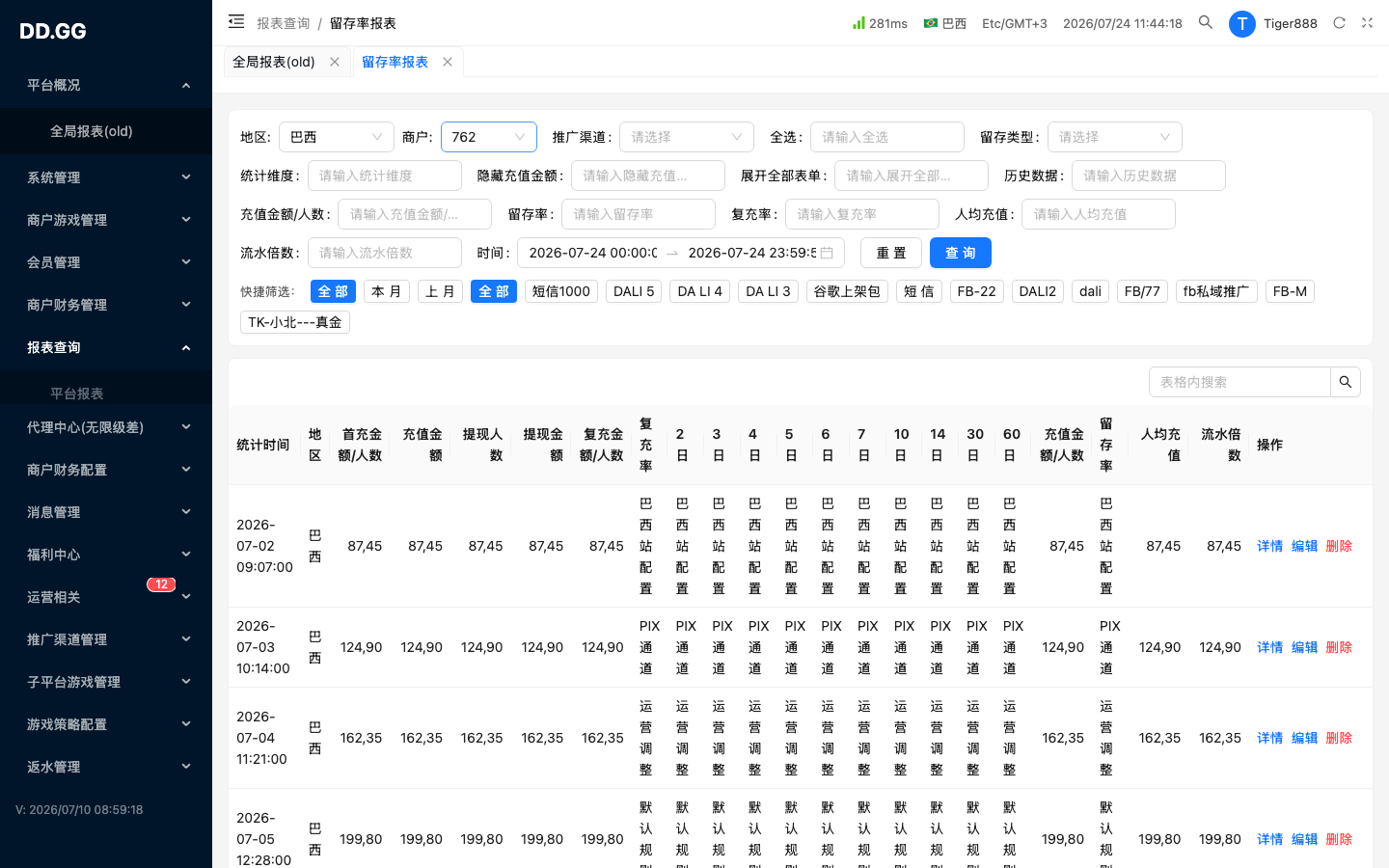Expand the 消息管理 sidebar menu

click(106, 512)
